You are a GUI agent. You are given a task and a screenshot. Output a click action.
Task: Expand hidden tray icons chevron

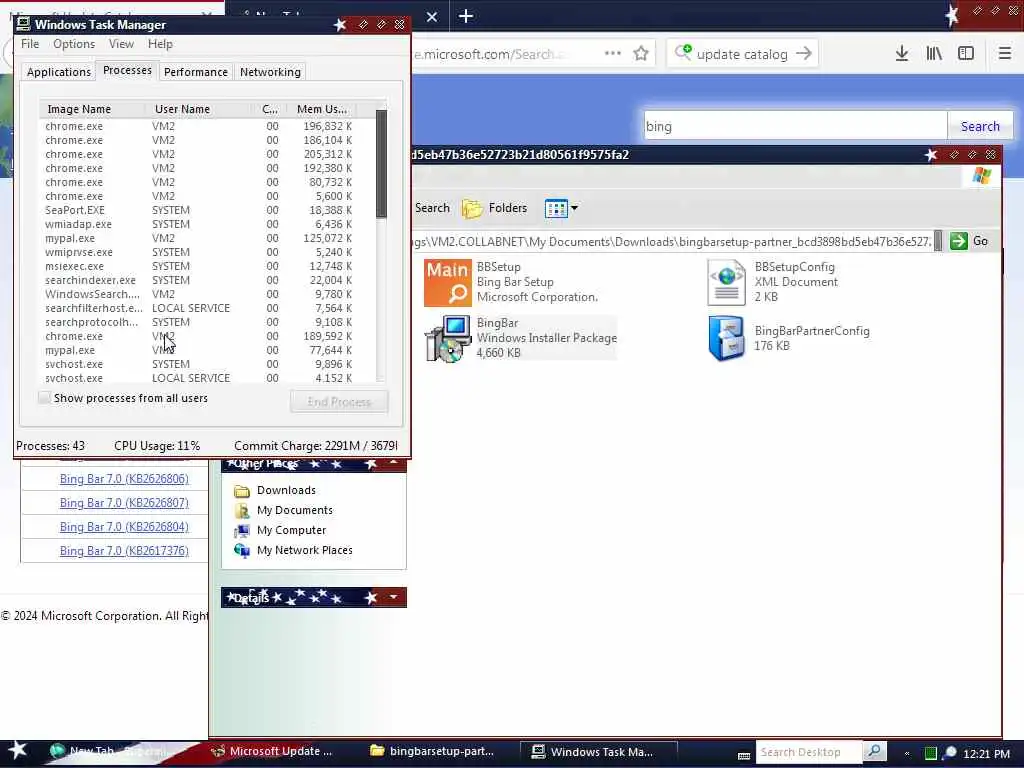point(906,754)
